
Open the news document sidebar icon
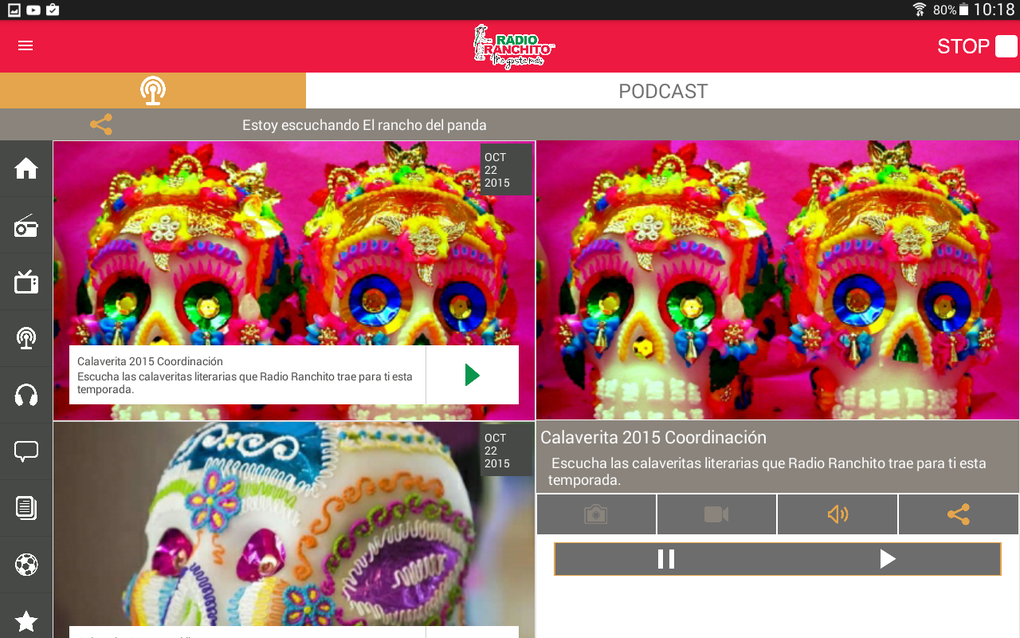[x=26, y=508]
